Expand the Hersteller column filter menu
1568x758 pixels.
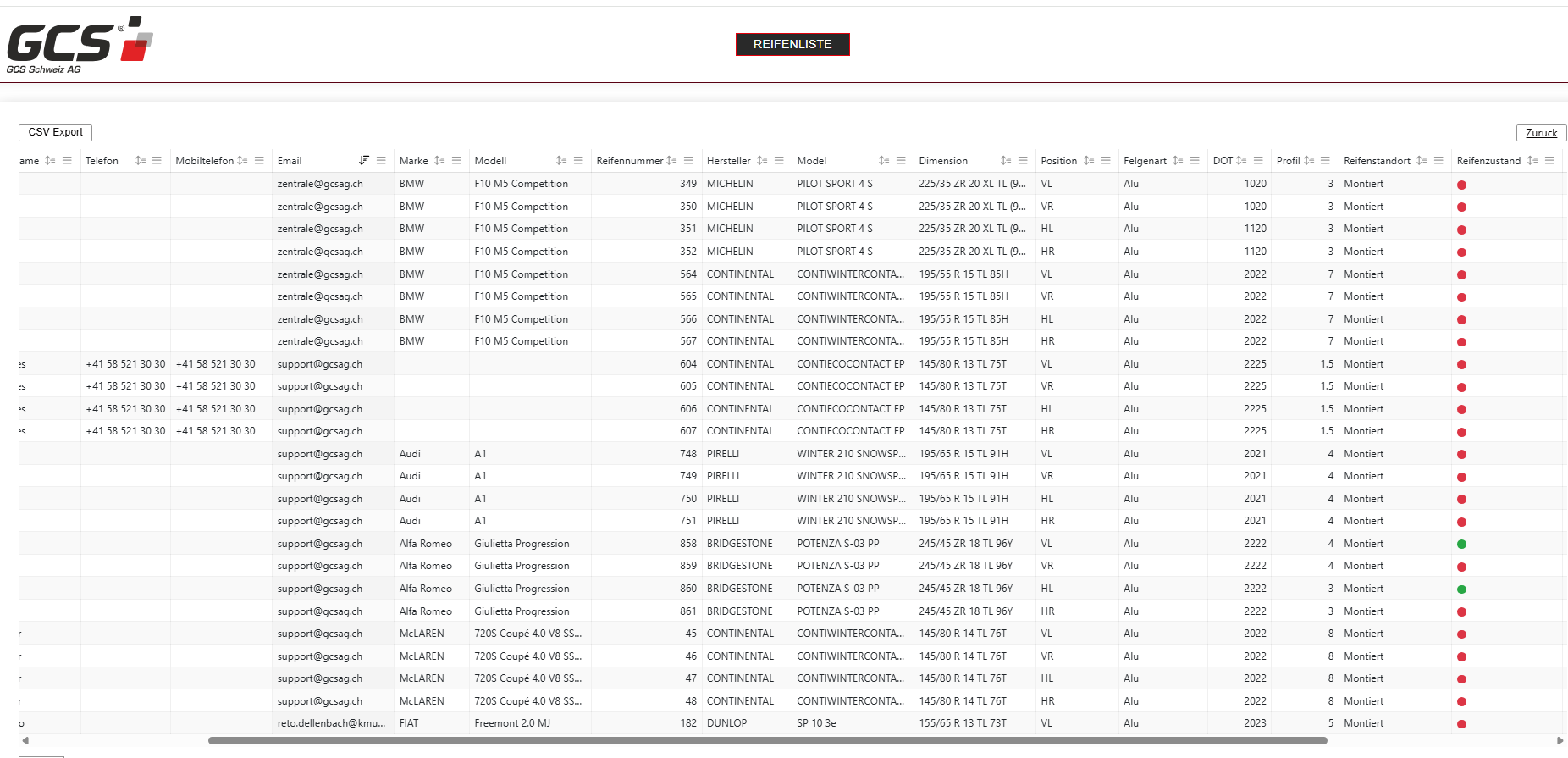[x=779, y=161]
